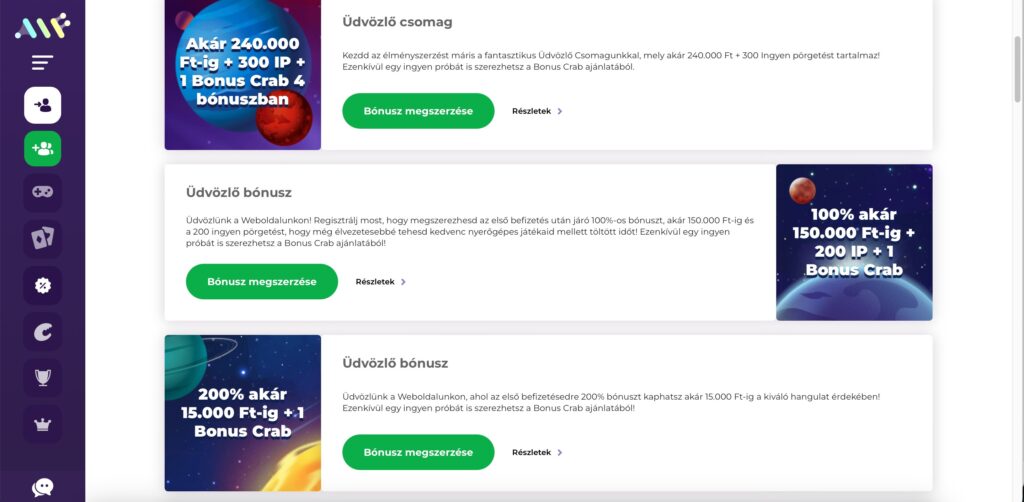This screenshot has height=502, width=1024.
Task: Click the 150.000 Ft-ig promo banner image
Action: [x=854, y=242]
